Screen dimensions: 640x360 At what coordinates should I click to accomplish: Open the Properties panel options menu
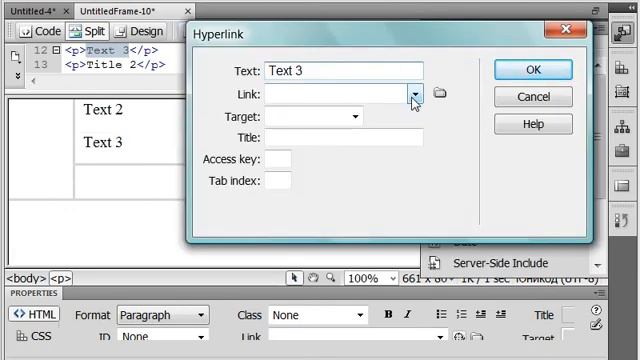click(x=599, y=293)
